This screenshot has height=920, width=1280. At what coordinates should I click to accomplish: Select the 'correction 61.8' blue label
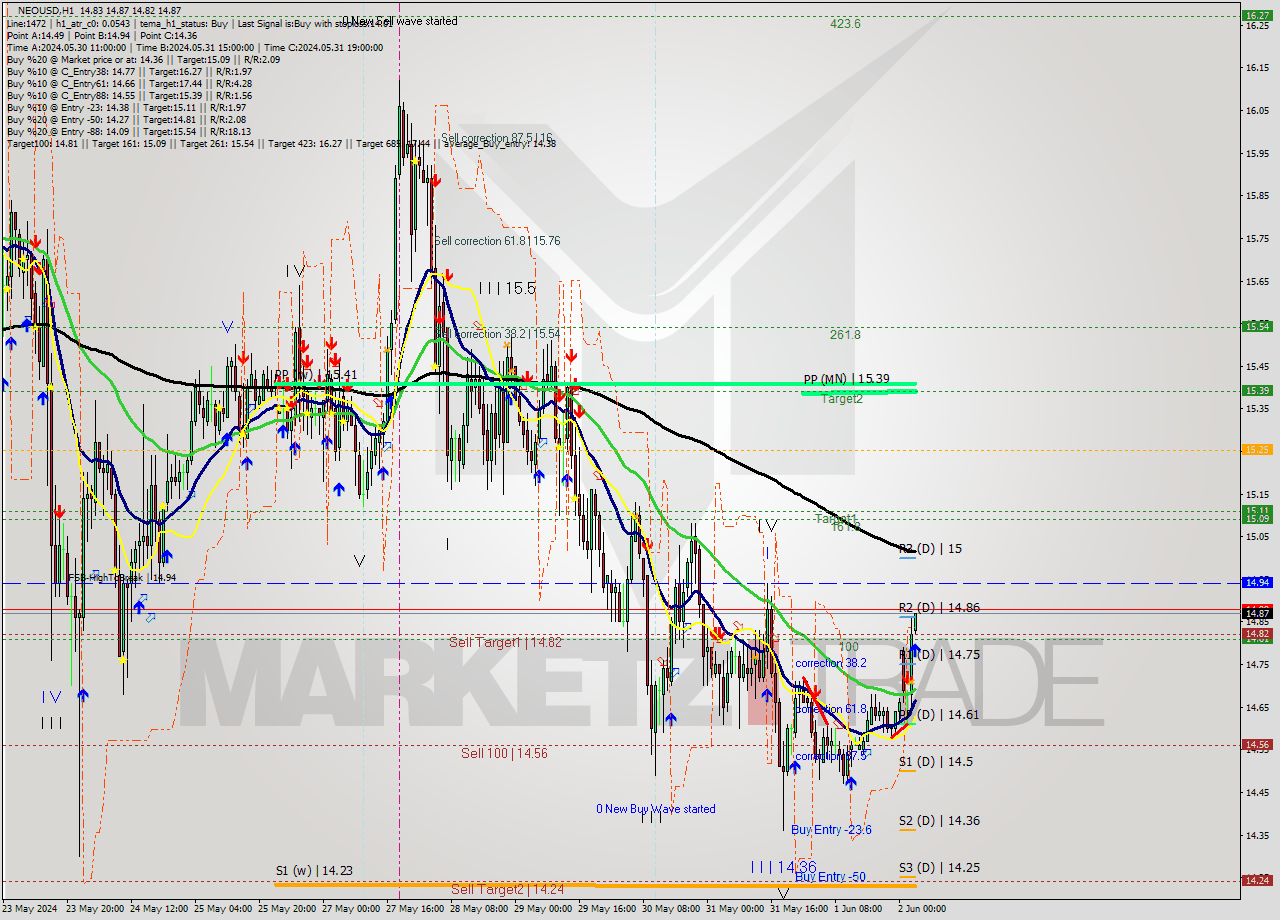point(830,709)
